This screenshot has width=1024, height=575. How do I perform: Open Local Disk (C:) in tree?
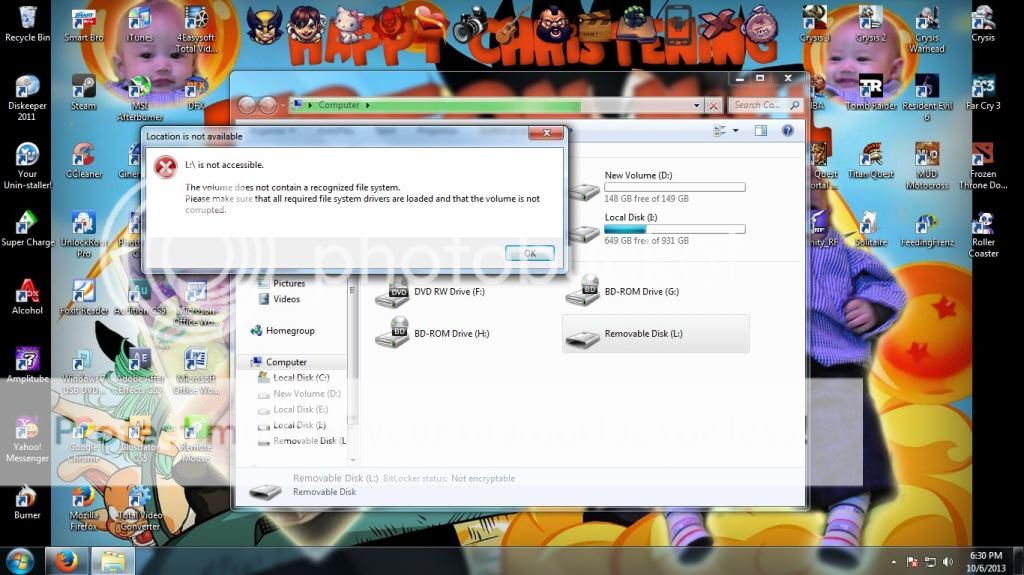click(293, 378)
